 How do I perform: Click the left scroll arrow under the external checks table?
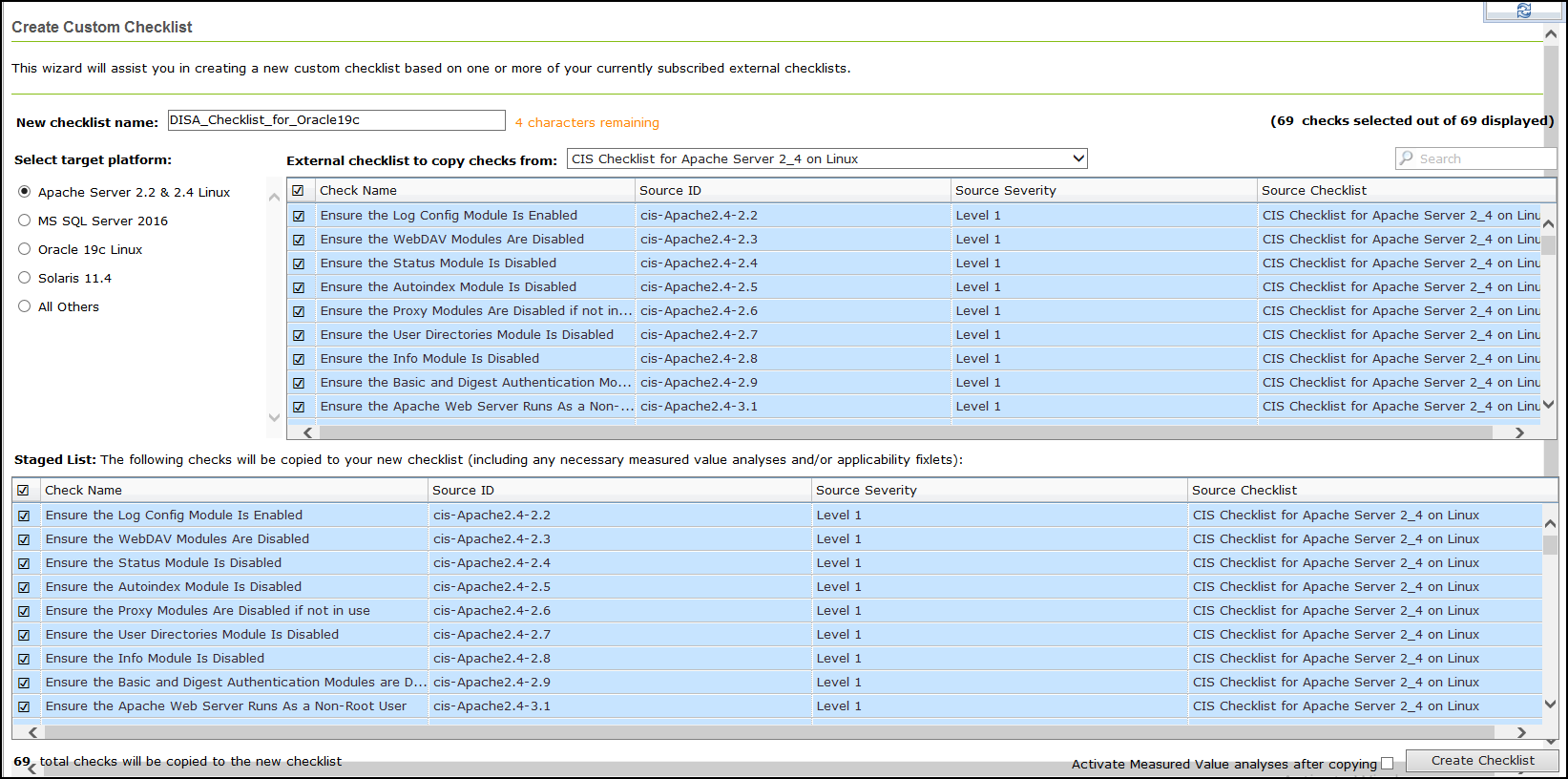click(x=307, y=432)
